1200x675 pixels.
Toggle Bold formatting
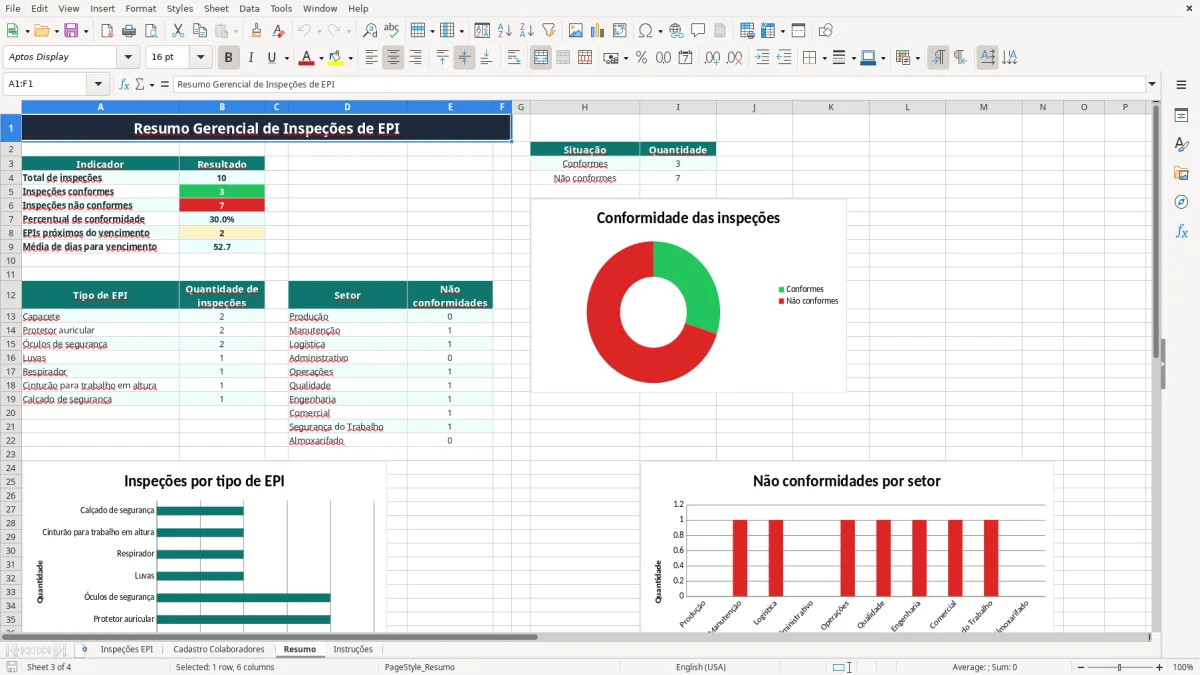228,58
